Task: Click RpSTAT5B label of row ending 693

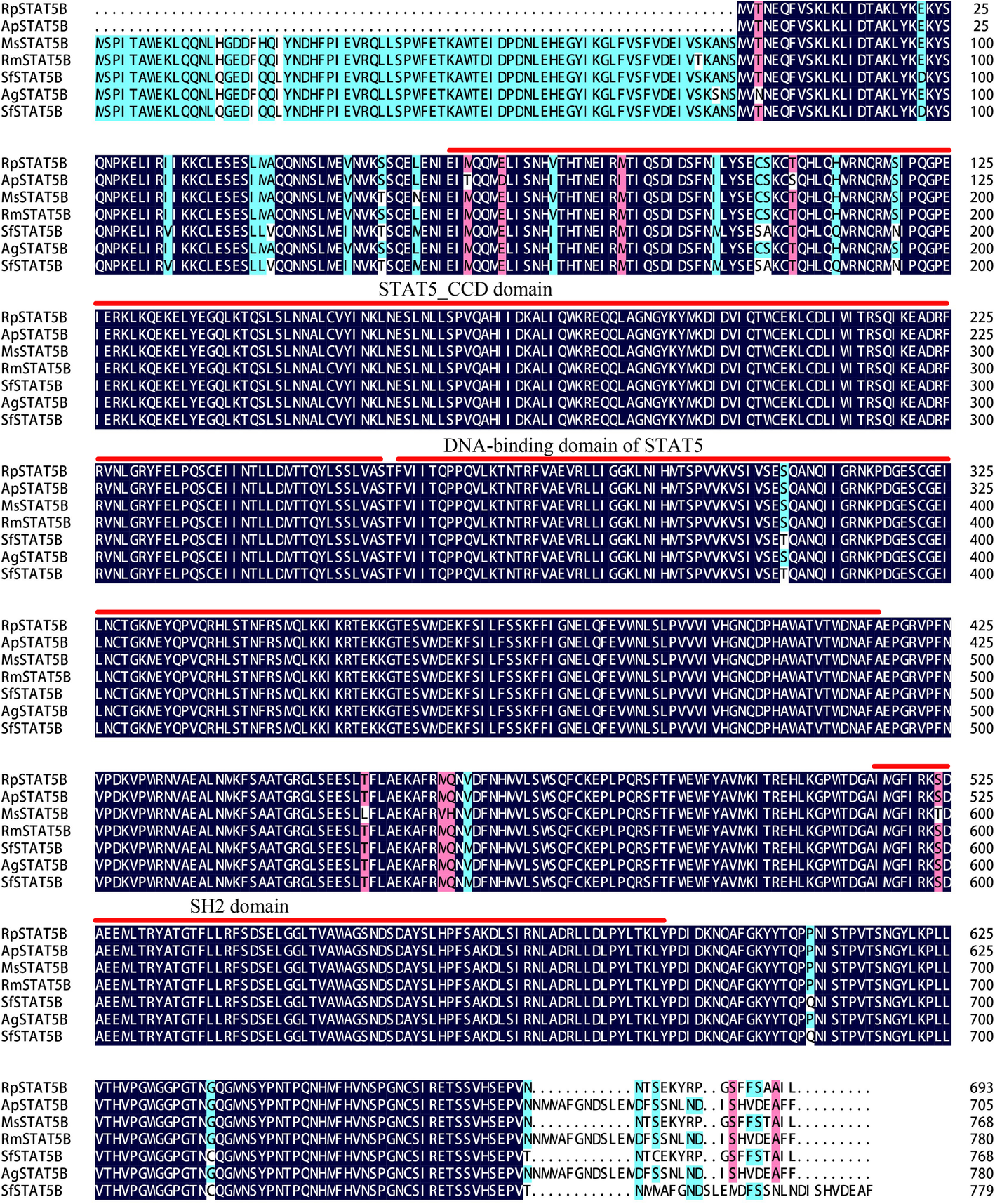Action: coord(34,1088)
